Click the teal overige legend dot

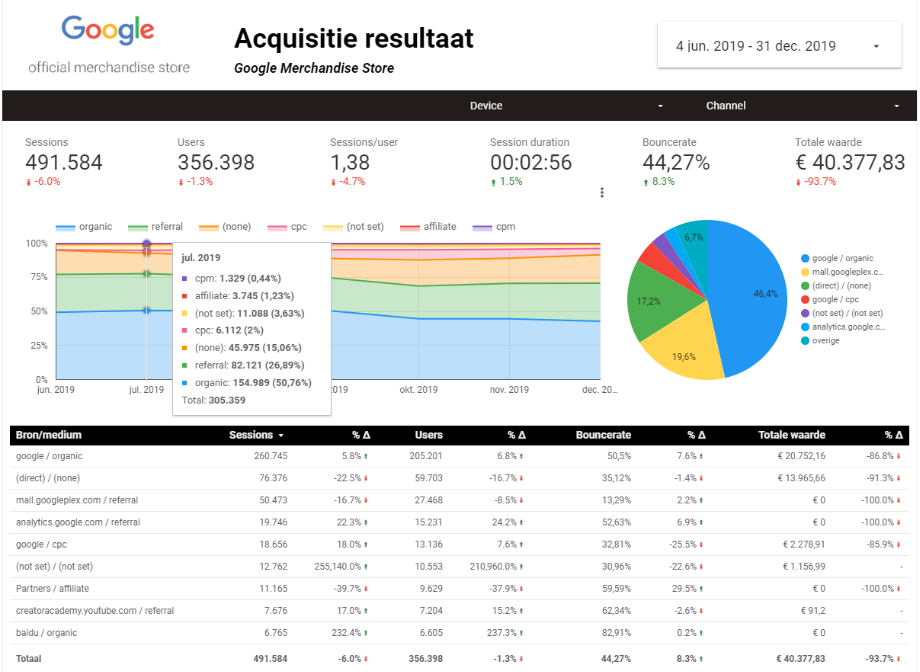coord(805,341)
